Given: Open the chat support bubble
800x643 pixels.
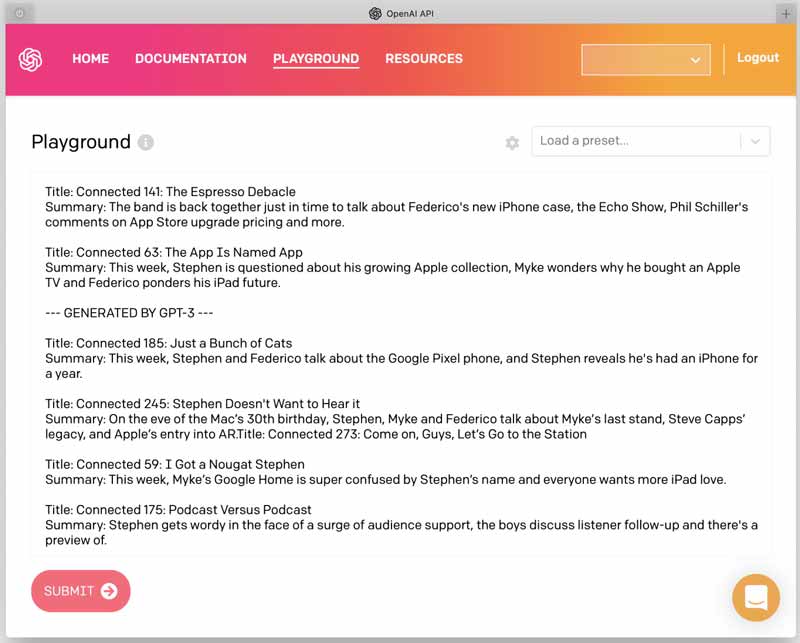Looking at the screenshot, I should click(756, 597).
